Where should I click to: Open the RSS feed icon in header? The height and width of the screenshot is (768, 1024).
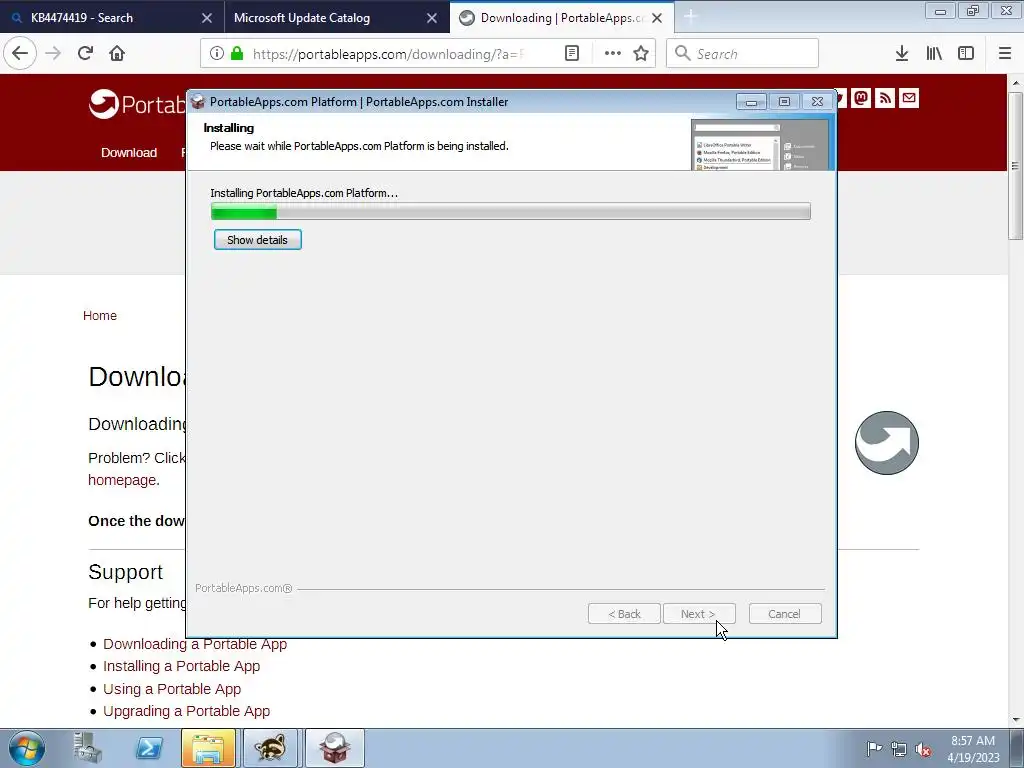tap(885, 98)
